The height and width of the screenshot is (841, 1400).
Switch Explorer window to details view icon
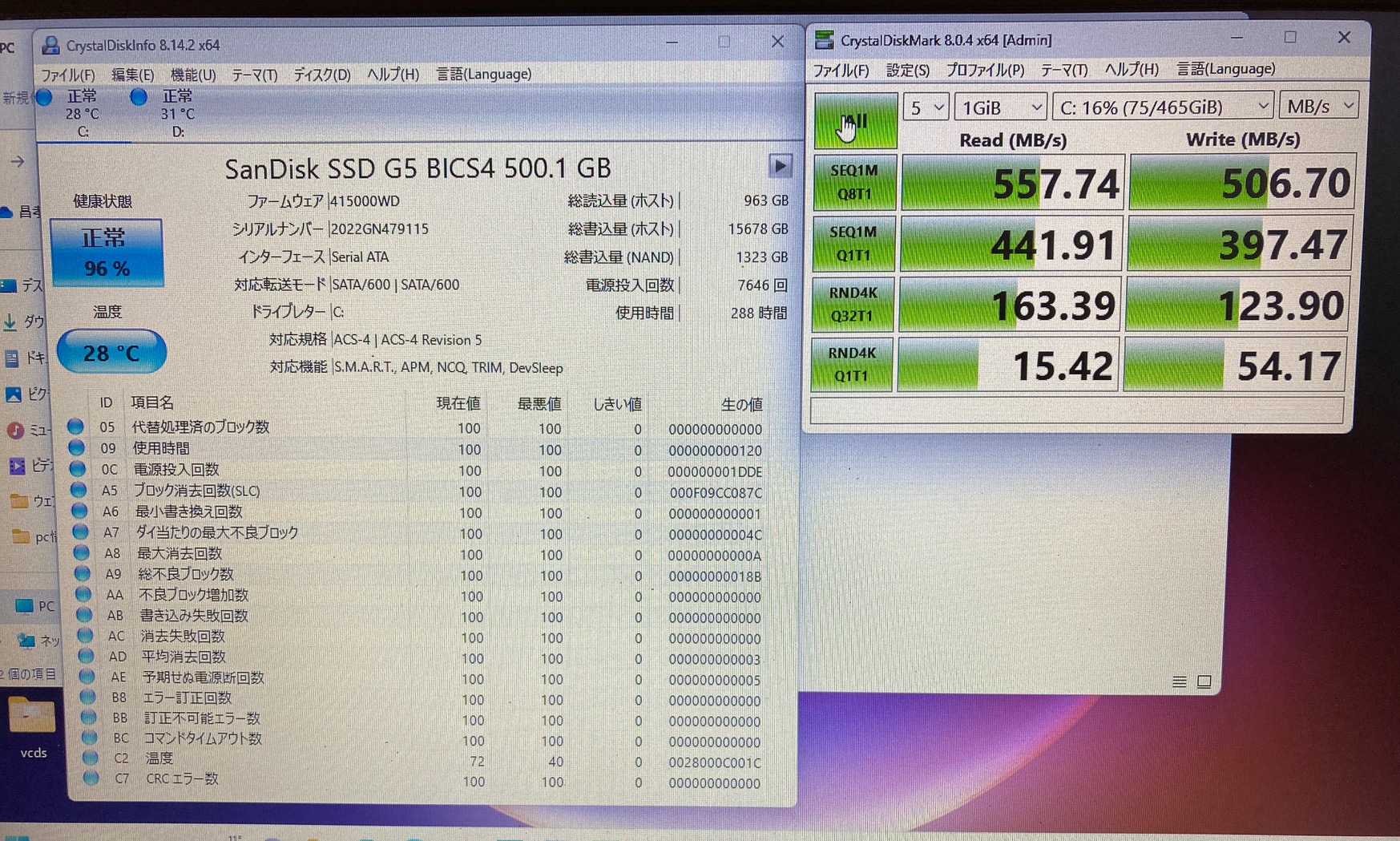click(1179, 682)
